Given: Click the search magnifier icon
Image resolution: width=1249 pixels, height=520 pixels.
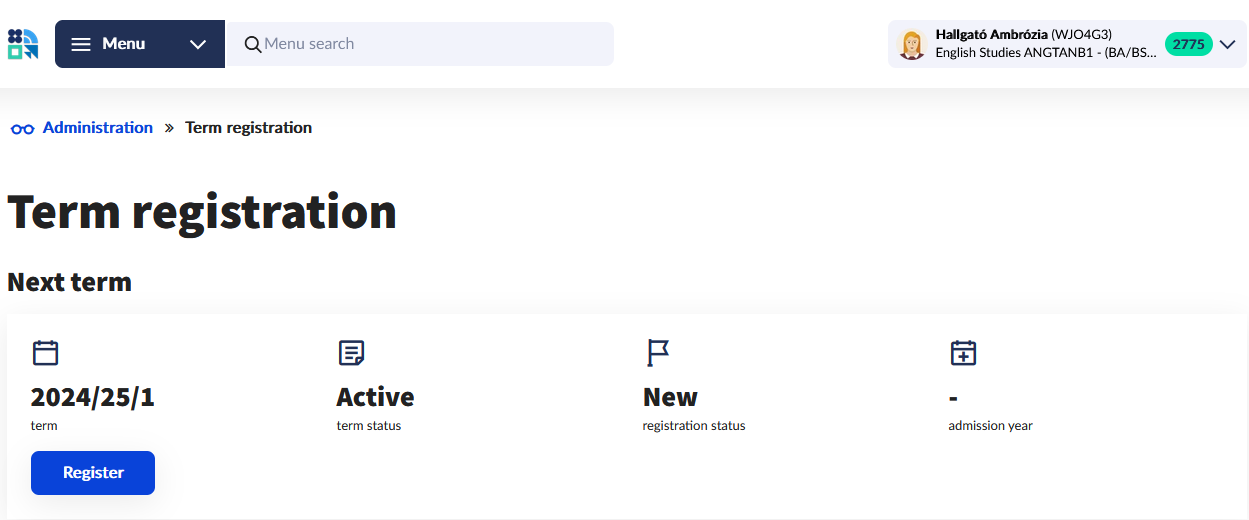Looking at the screenshot, I should [253, 44].
